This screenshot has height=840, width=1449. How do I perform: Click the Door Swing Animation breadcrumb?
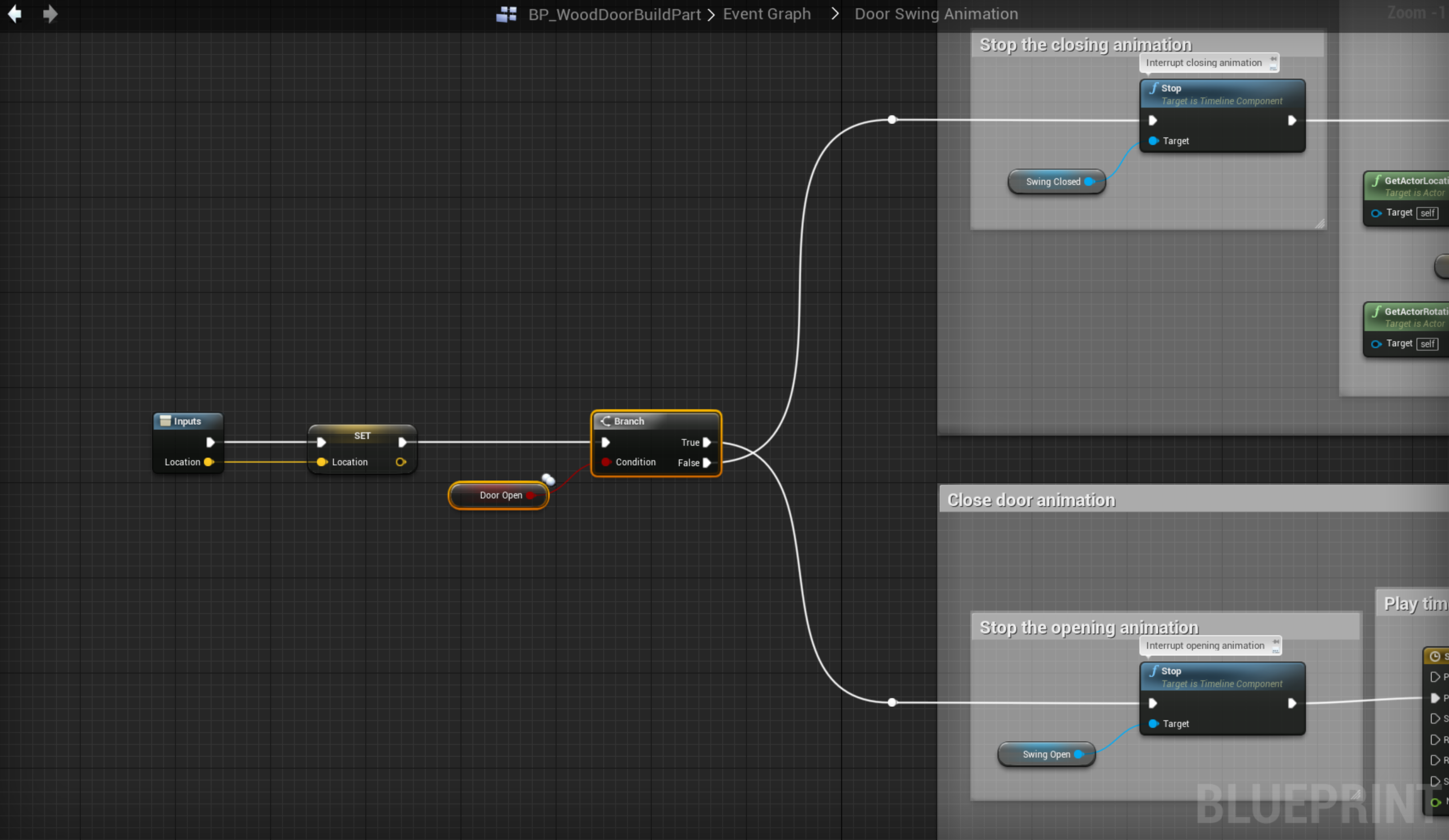click(936, 14)
